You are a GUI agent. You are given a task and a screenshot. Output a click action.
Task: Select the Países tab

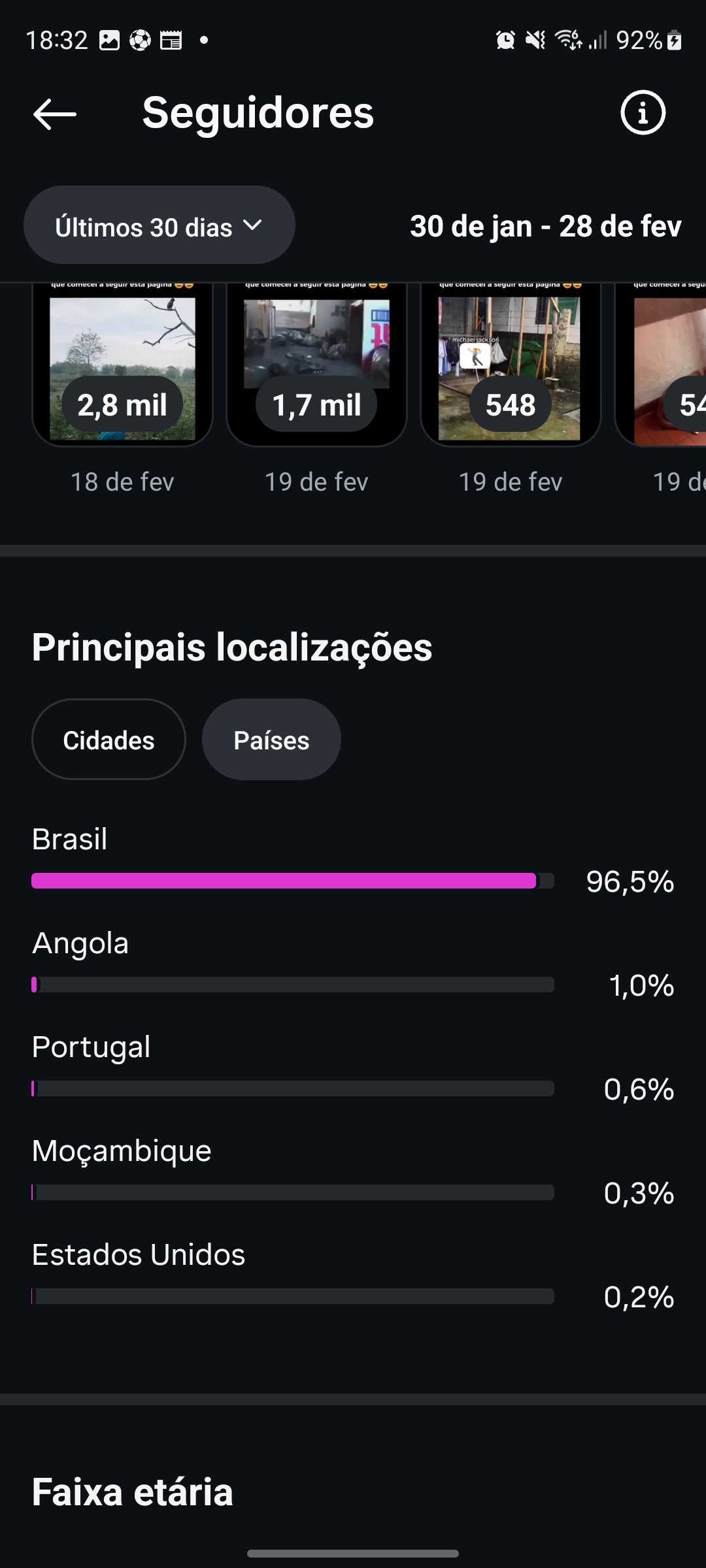coord(271,740)
